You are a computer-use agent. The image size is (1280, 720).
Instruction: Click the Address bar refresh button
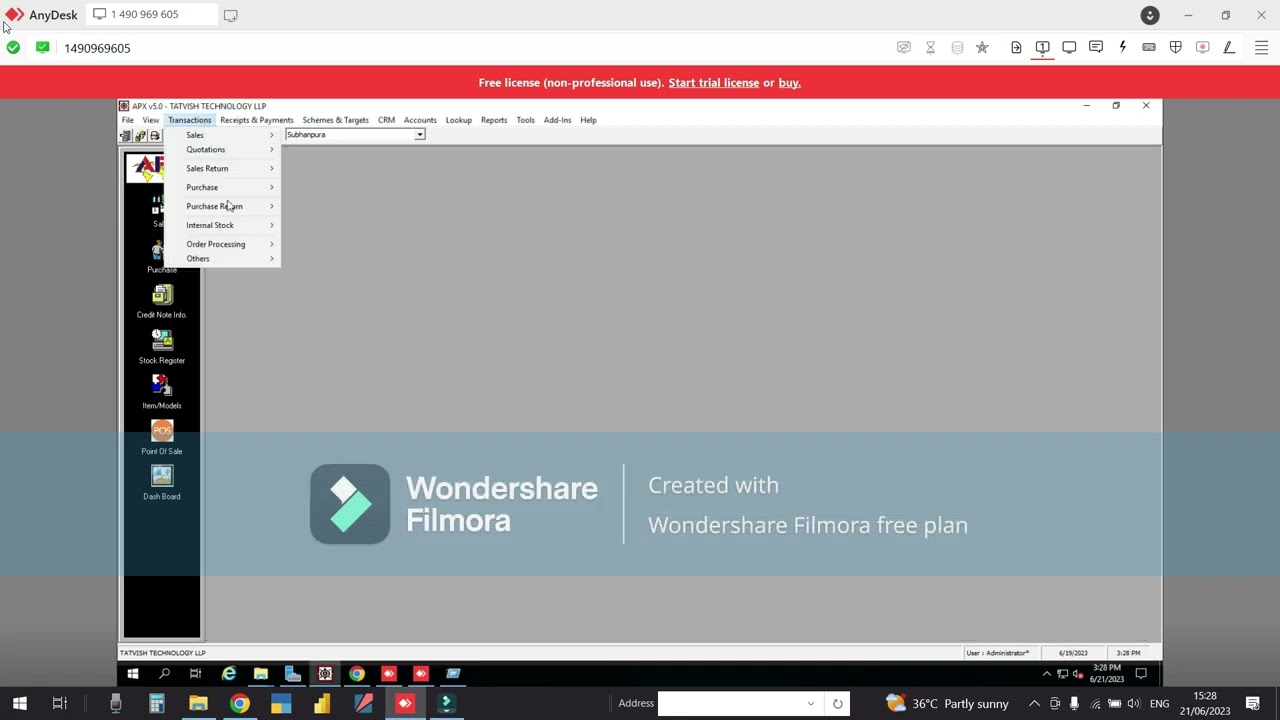coord(837,703)
